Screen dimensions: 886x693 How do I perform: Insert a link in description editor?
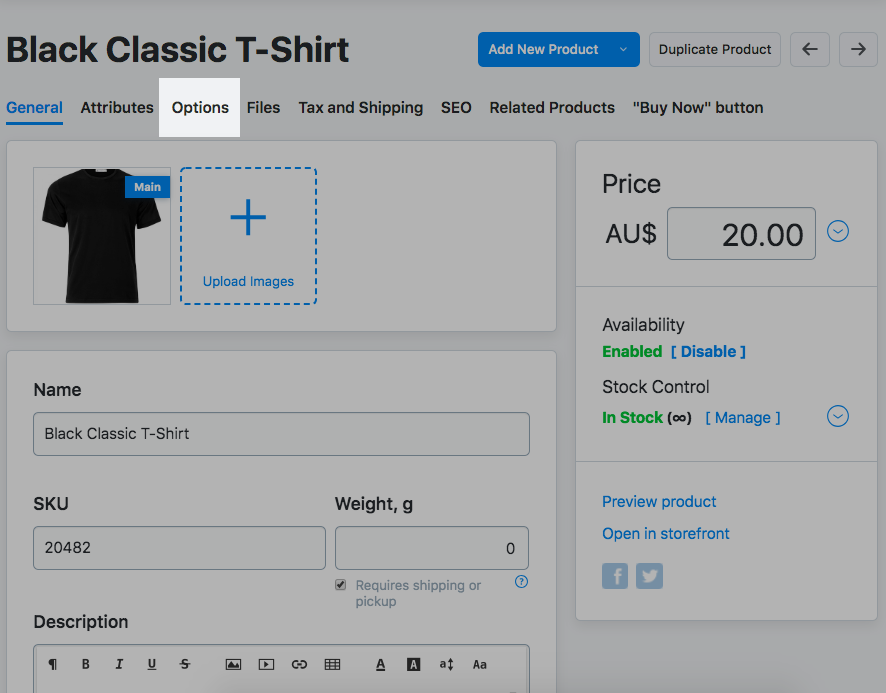pyautogui.click(x=299, y=664)
